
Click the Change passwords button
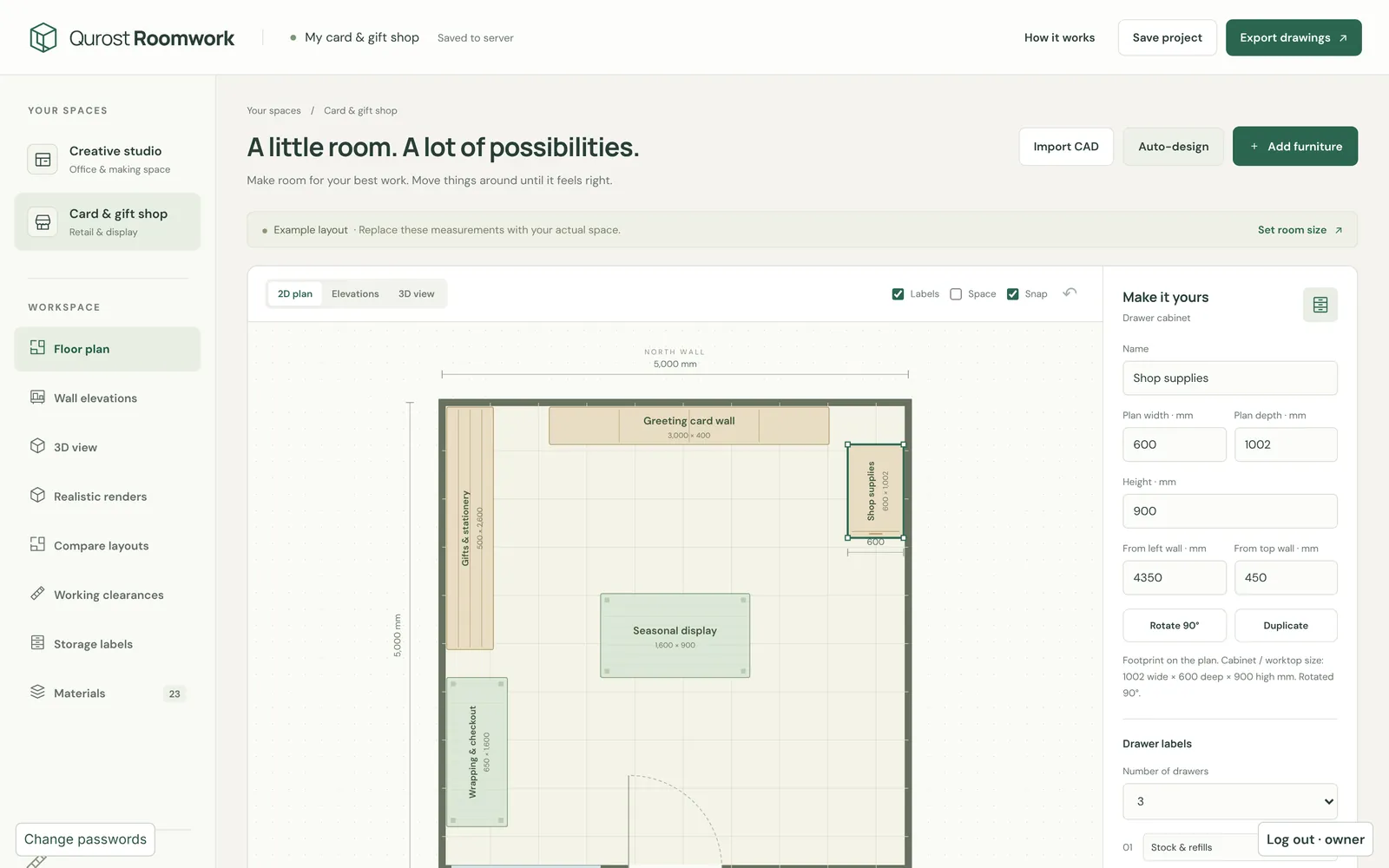tap(85, 839)
